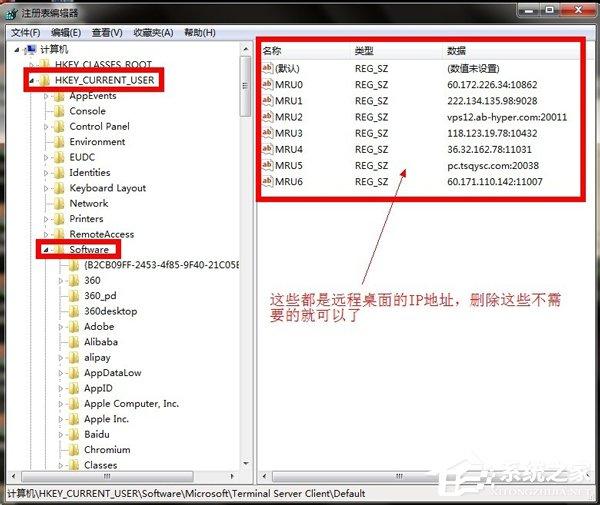The image size is (600, 505).
Task: Open the 收藏夹(A) menu
Action: pyautogui.click(x=151, y=32)
